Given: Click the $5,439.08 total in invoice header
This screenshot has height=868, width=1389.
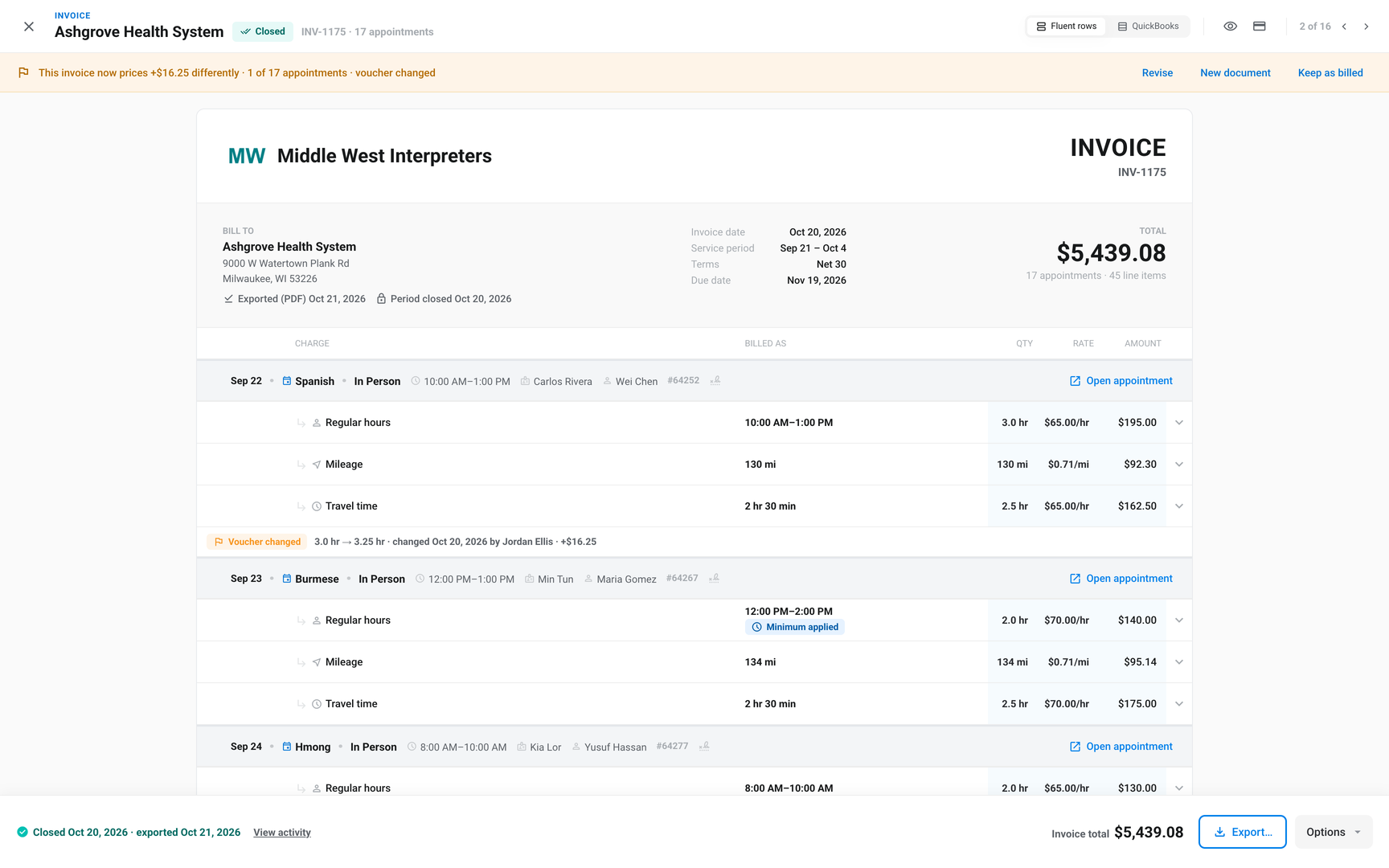Looking at the screenshot, I should pos(1111,253).
